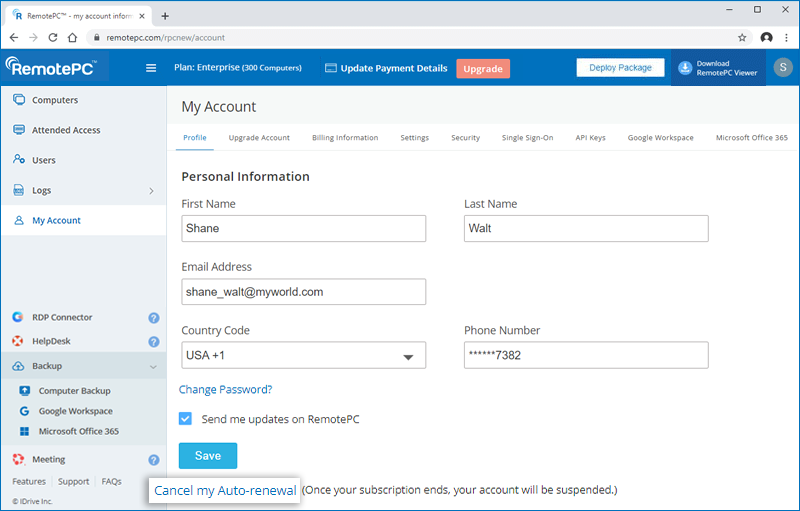This screenshot has width=800, height=511.
Task: Click the Email Address input field
Action: click(x=303, y=292)
